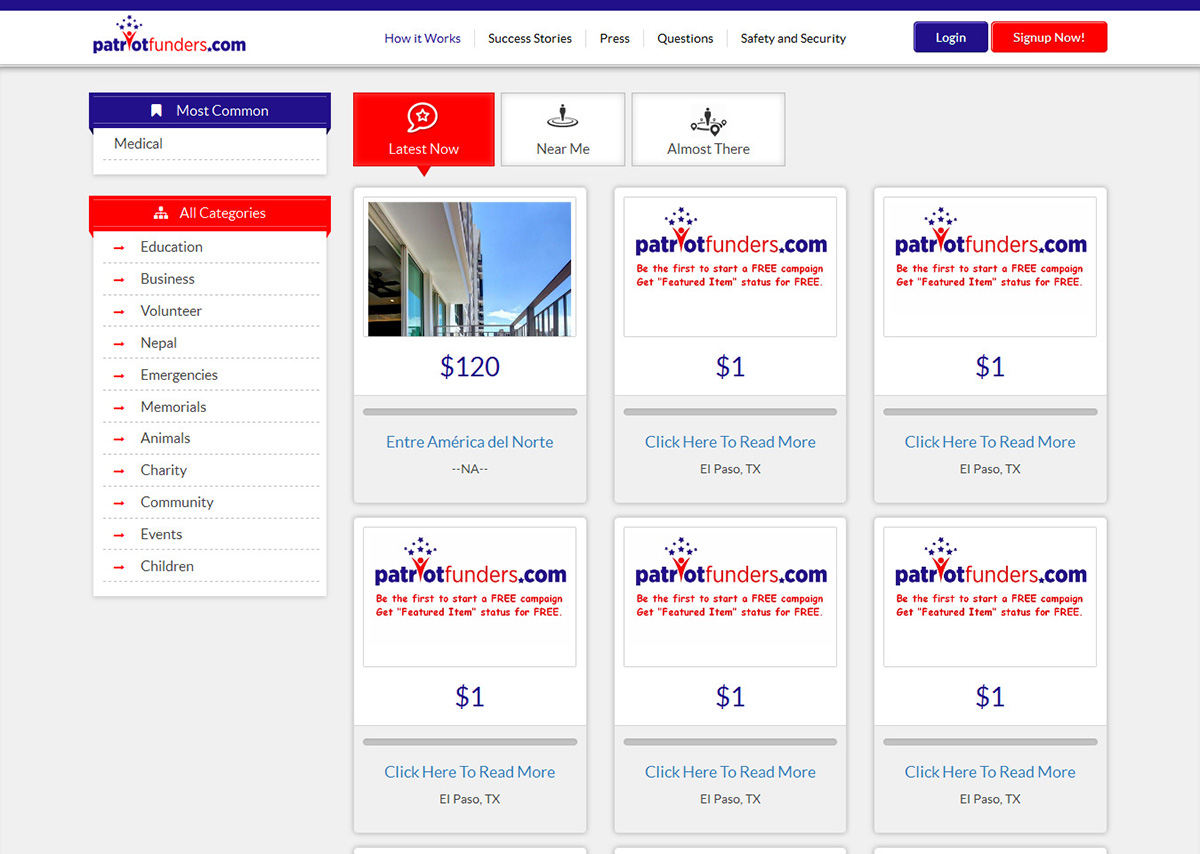Open the Entre América del Norte campaign
The width and height of the screenshot is (1200, 854).
pyautogui.click(x=470, y=442)
